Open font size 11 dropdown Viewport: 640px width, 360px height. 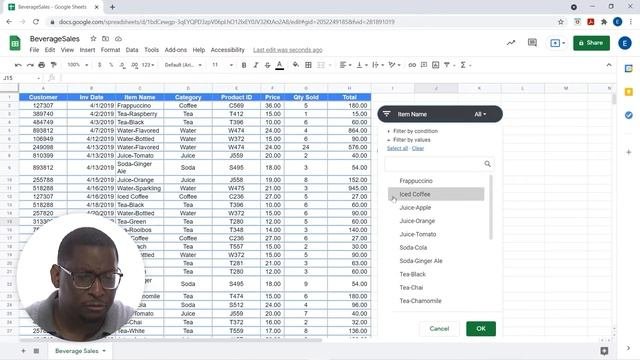[x=222, y=65]
